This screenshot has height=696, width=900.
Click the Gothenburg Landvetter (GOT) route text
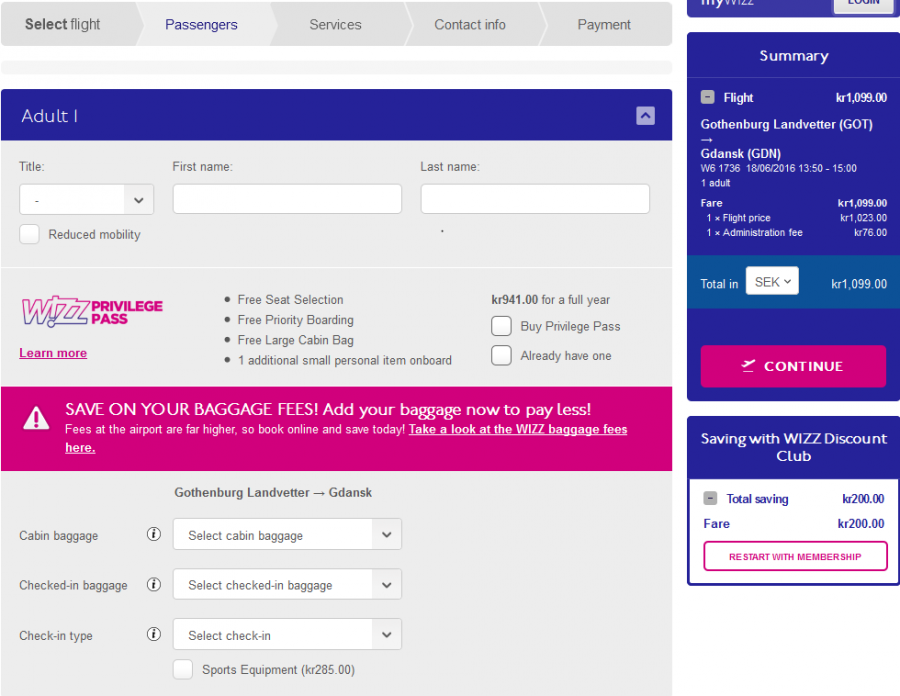[x=786, y=125]
